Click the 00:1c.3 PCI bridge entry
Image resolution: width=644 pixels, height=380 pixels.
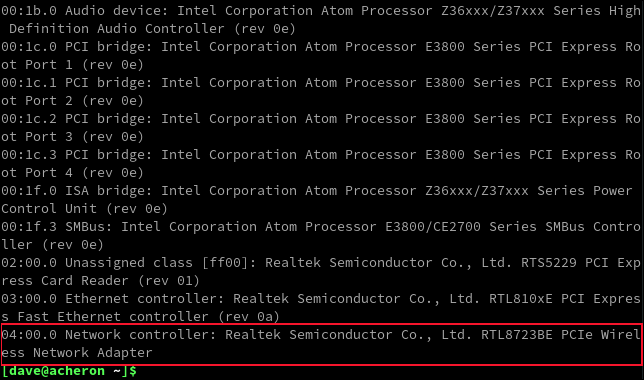322,164
